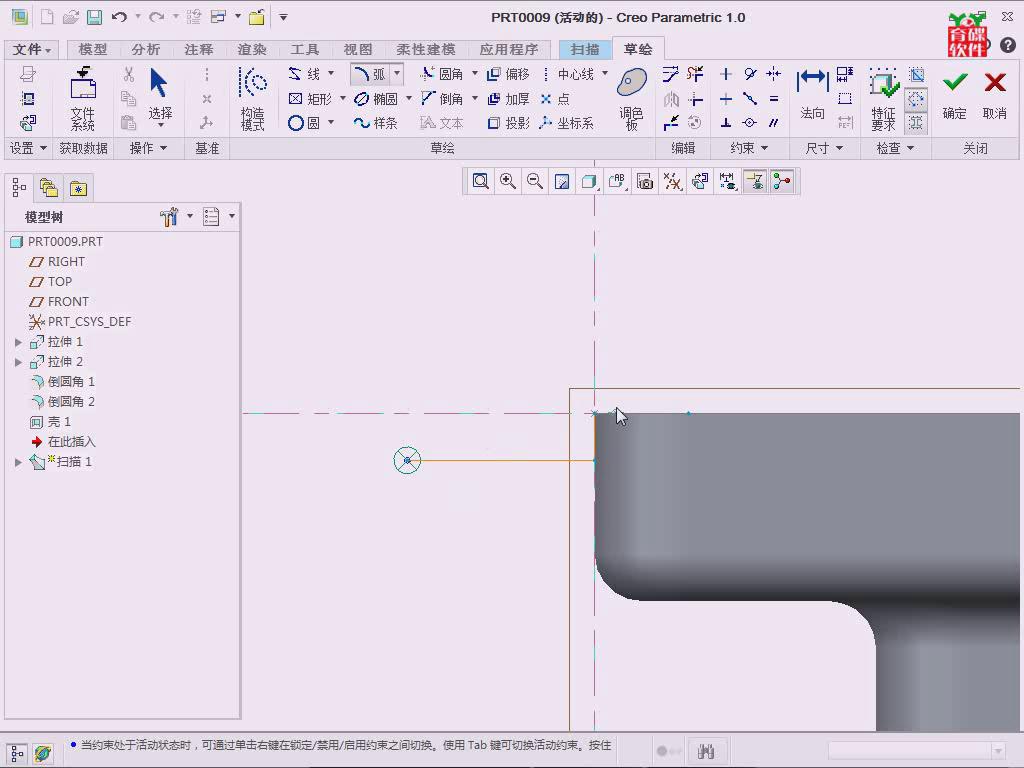Cancel the sketch with red X

click(x=995, y=95)
